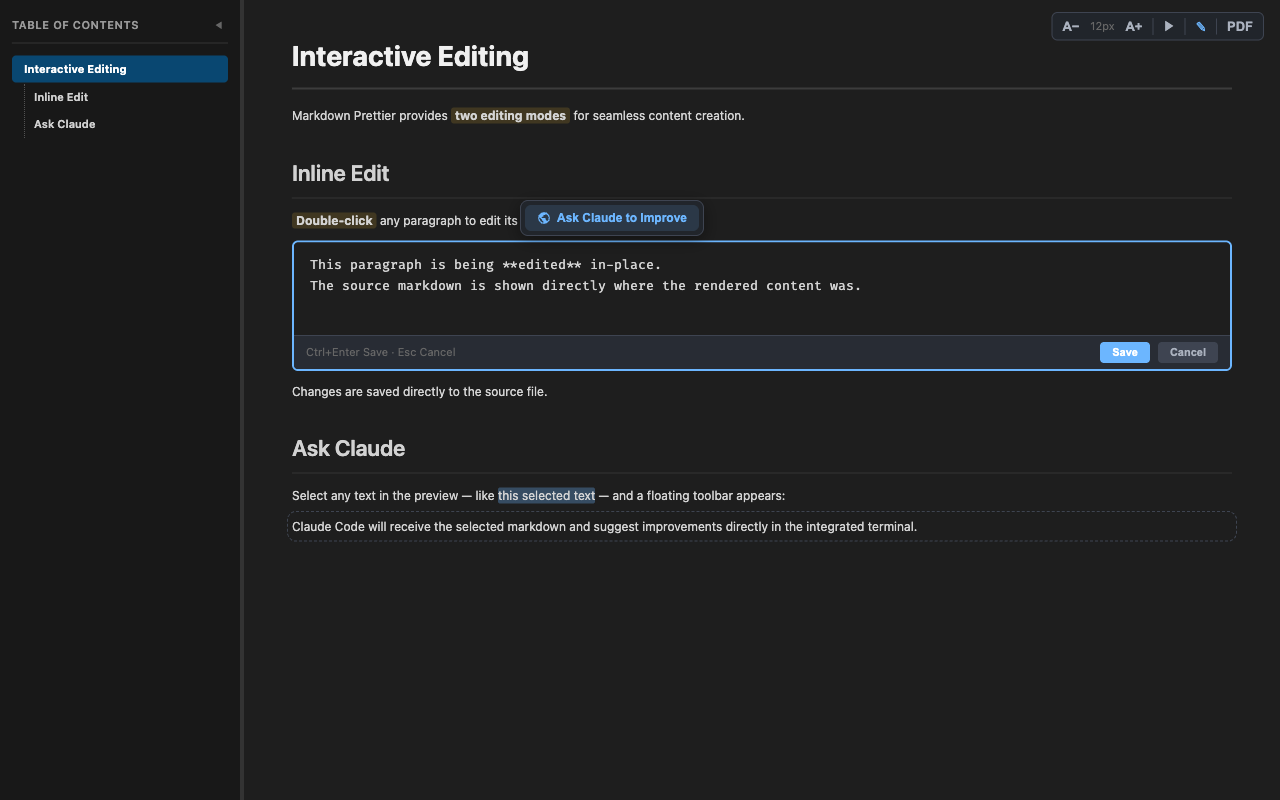This screenshot has height=800, width=1280.
Task: Open the Inline Edit section from sidebar
Action: point(61,97)
